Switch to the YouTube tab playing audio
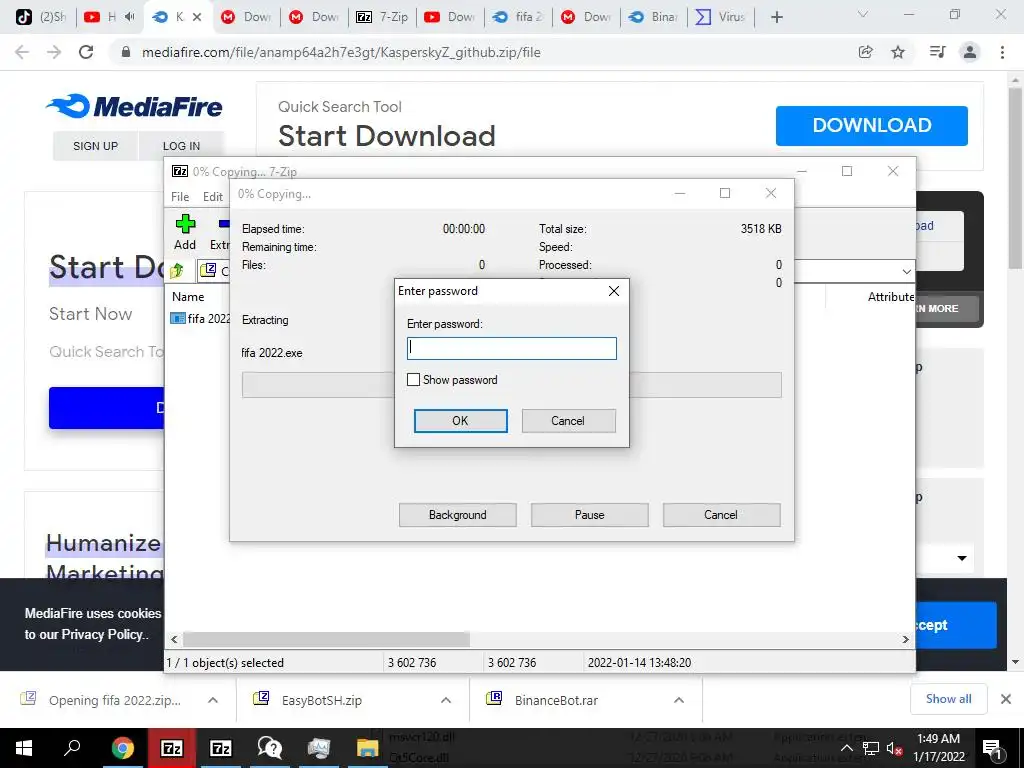The image size is (1024, 768). click(109, 17)
